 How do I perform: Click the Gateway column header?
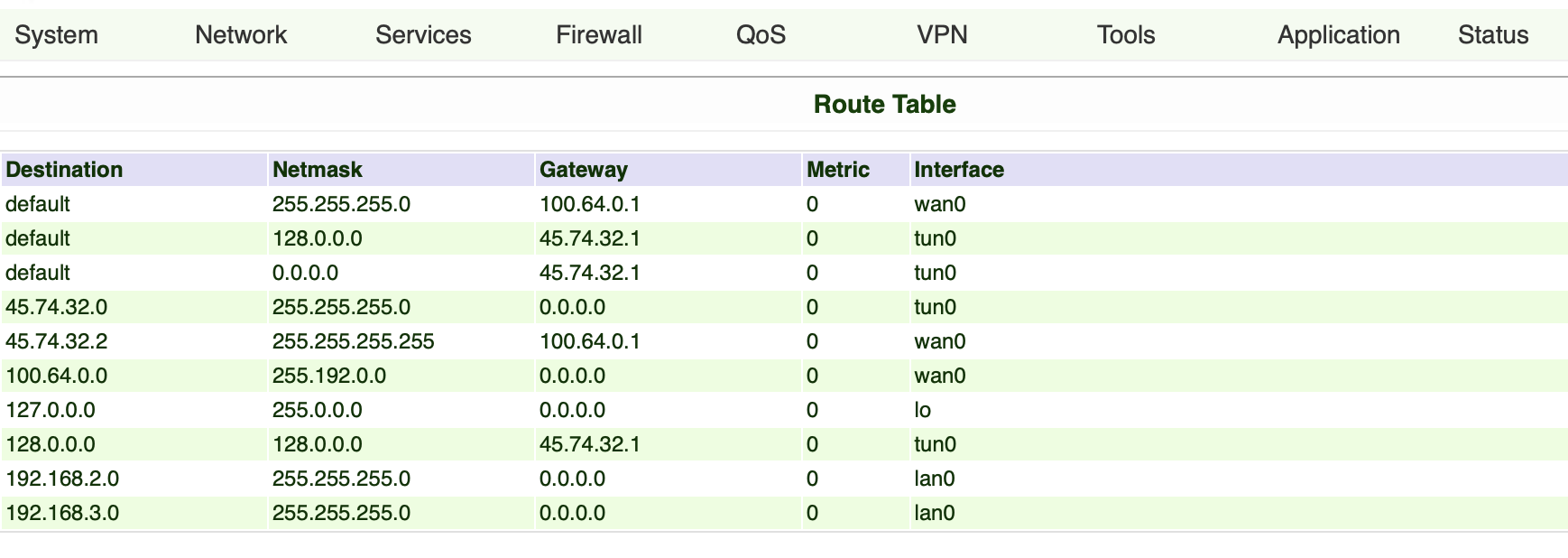coord(583,170)
